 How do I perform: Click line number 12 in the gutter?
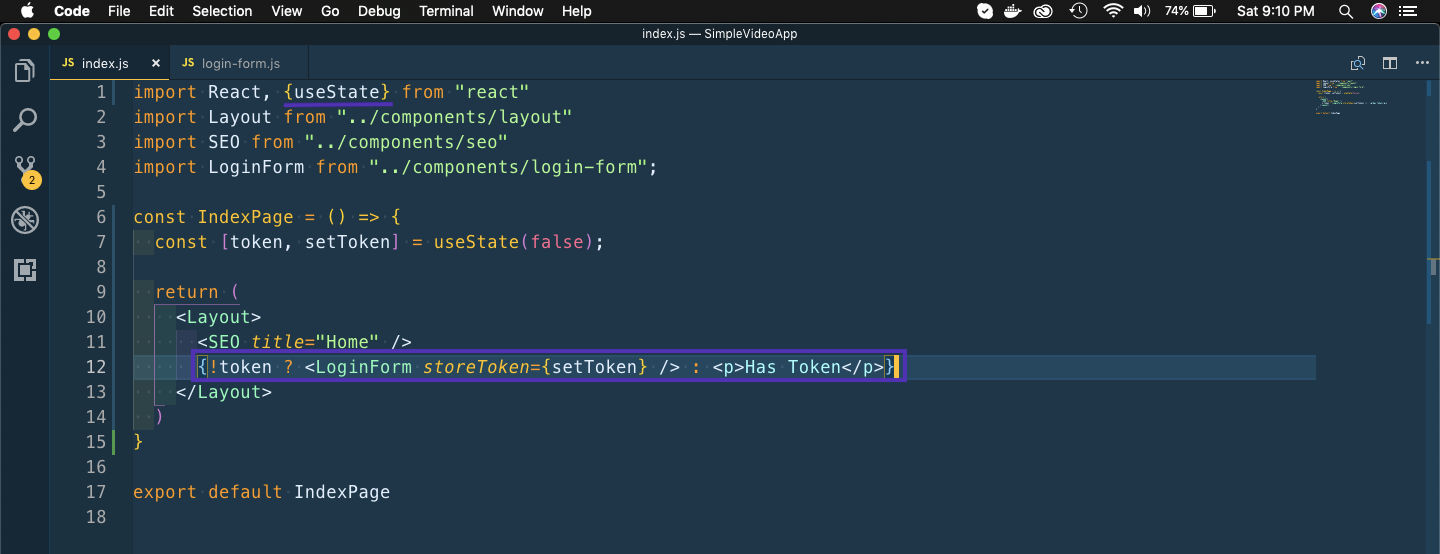pyautogui.click(x=95, y=367)
